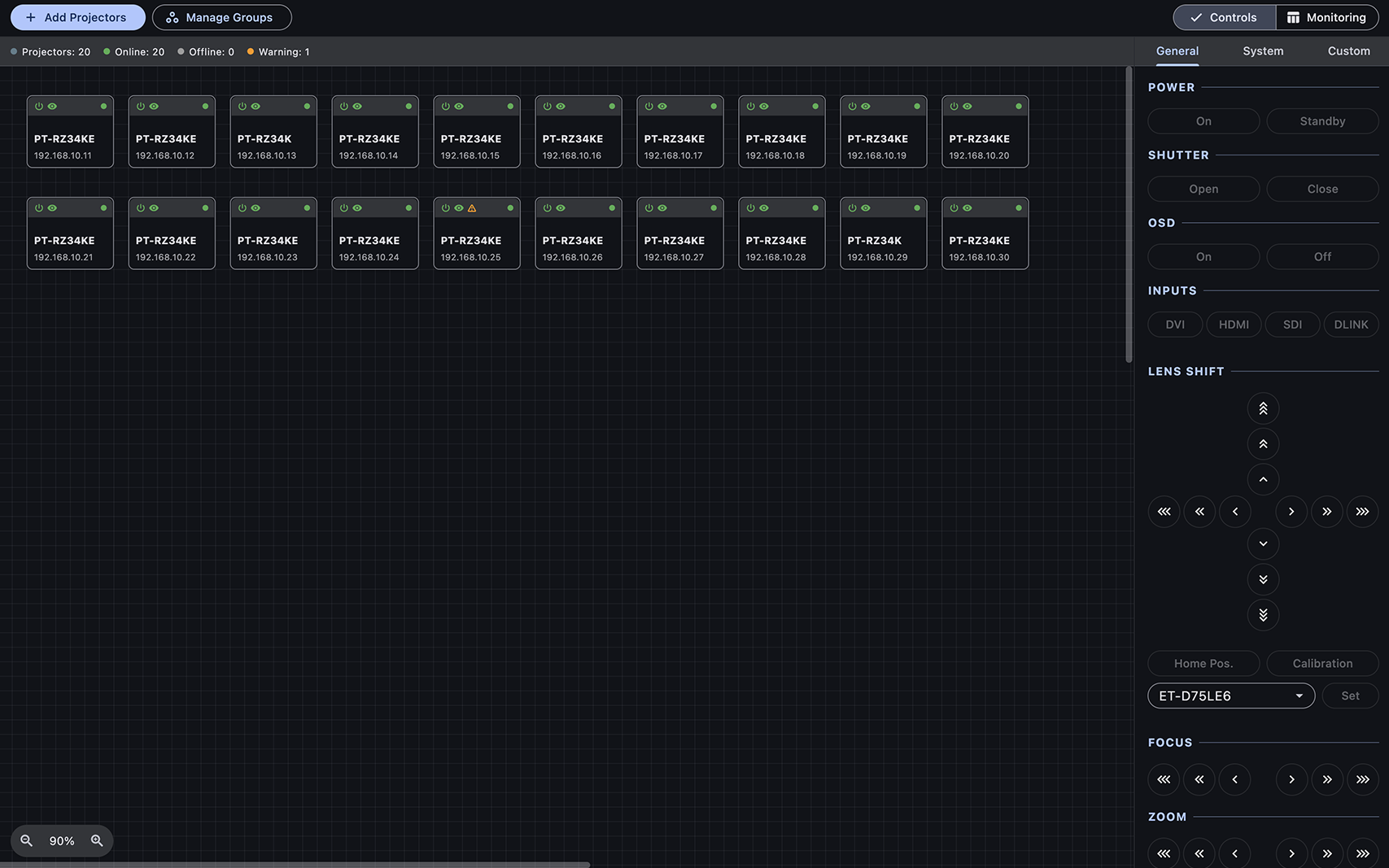The width and height of the screenshot is (1389, 868).
Task: Shift lens right triple chevron
Action: point(1363,512)
